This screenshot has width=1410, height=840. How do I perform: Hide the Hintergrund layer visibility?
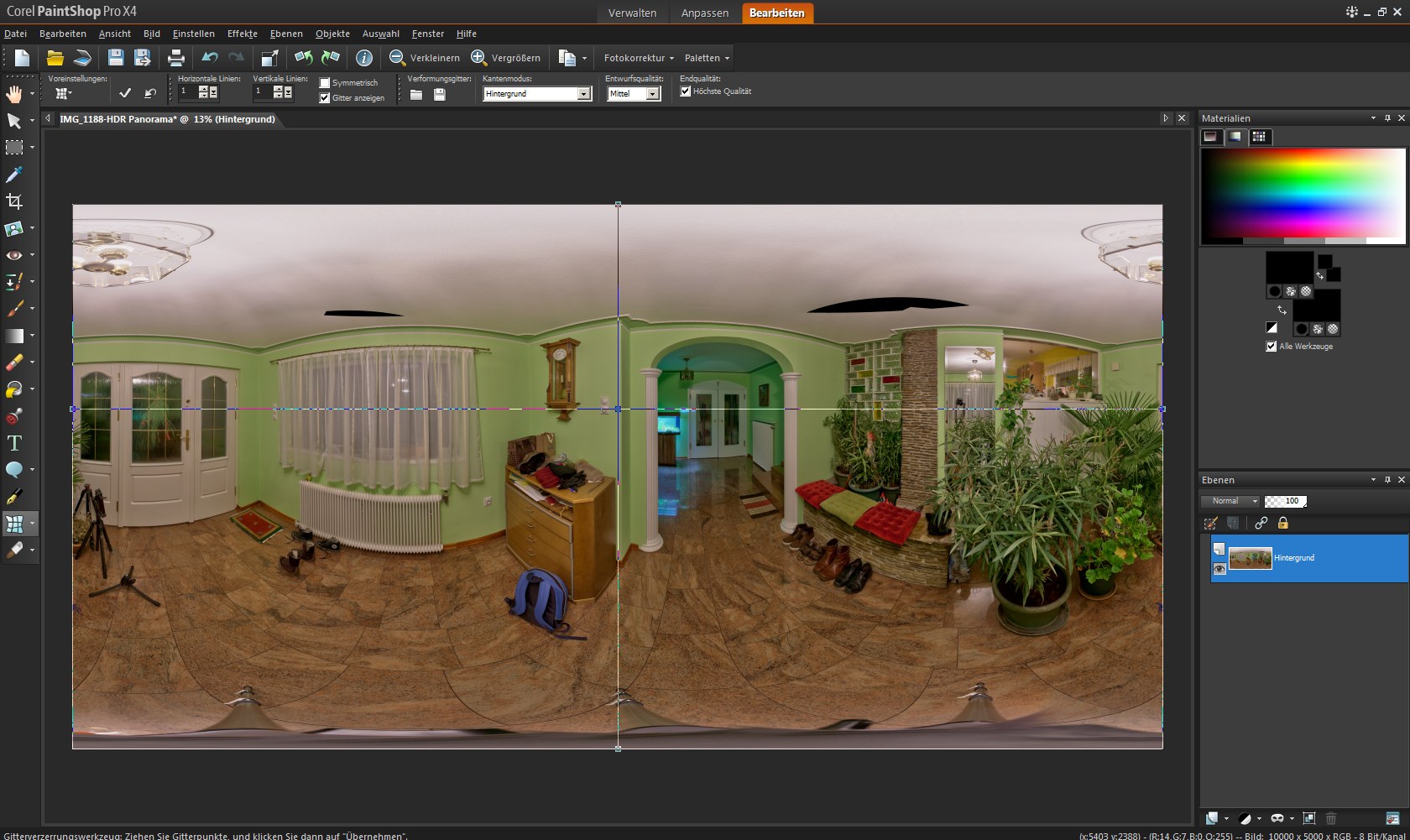click(1219, 569)
